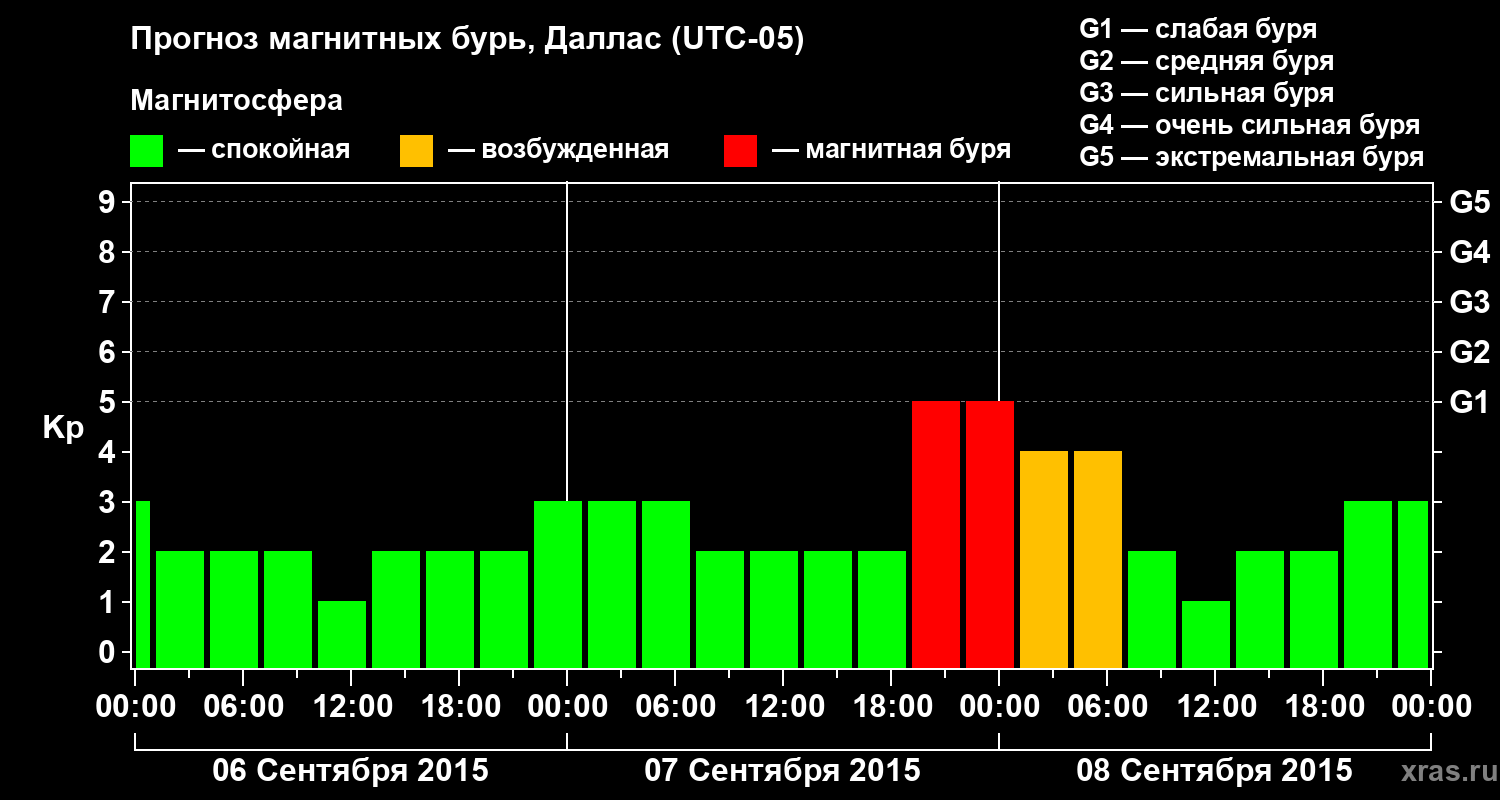Click '18:00' label above 07 Сентября
Image resolution: width=1500 pixels, height=800 pixels.
point(891,707)
